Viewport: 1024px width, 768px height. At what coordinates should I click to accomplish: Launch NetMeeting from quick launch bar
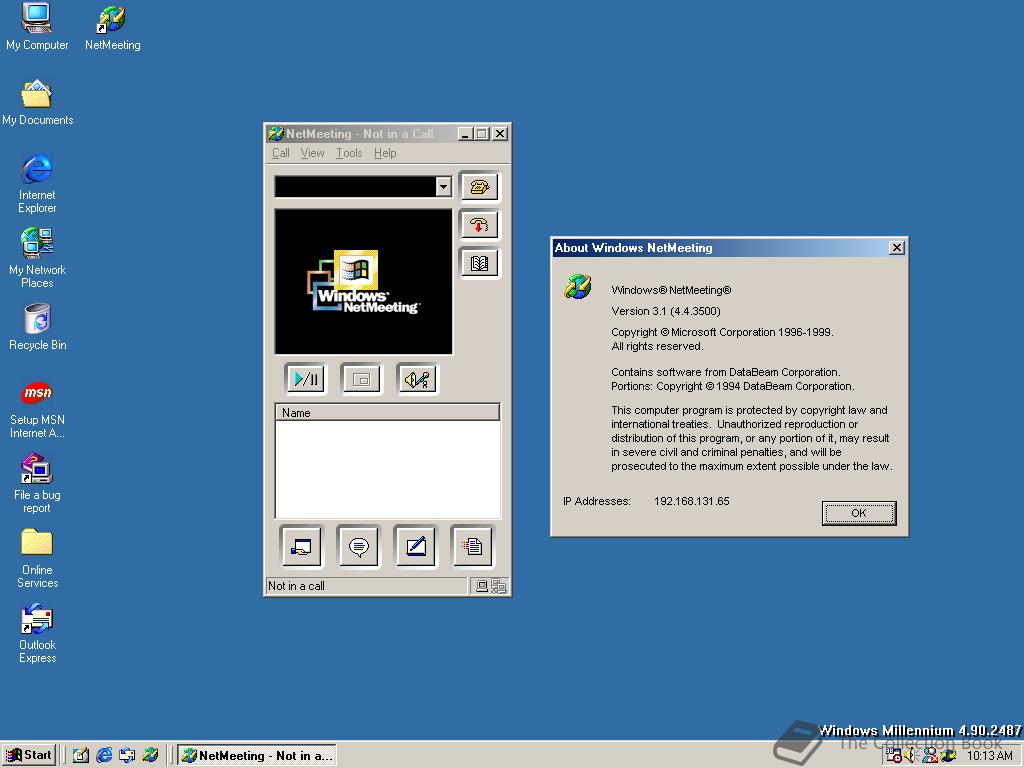tap(150, 756)
